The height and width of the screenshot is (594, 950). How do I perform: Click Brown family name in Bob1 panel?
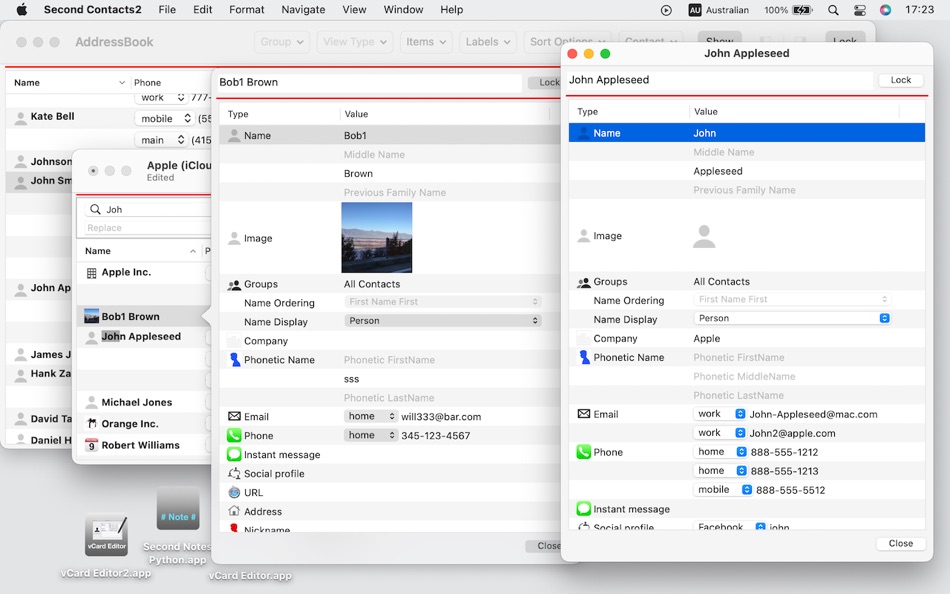pos(358,173)
